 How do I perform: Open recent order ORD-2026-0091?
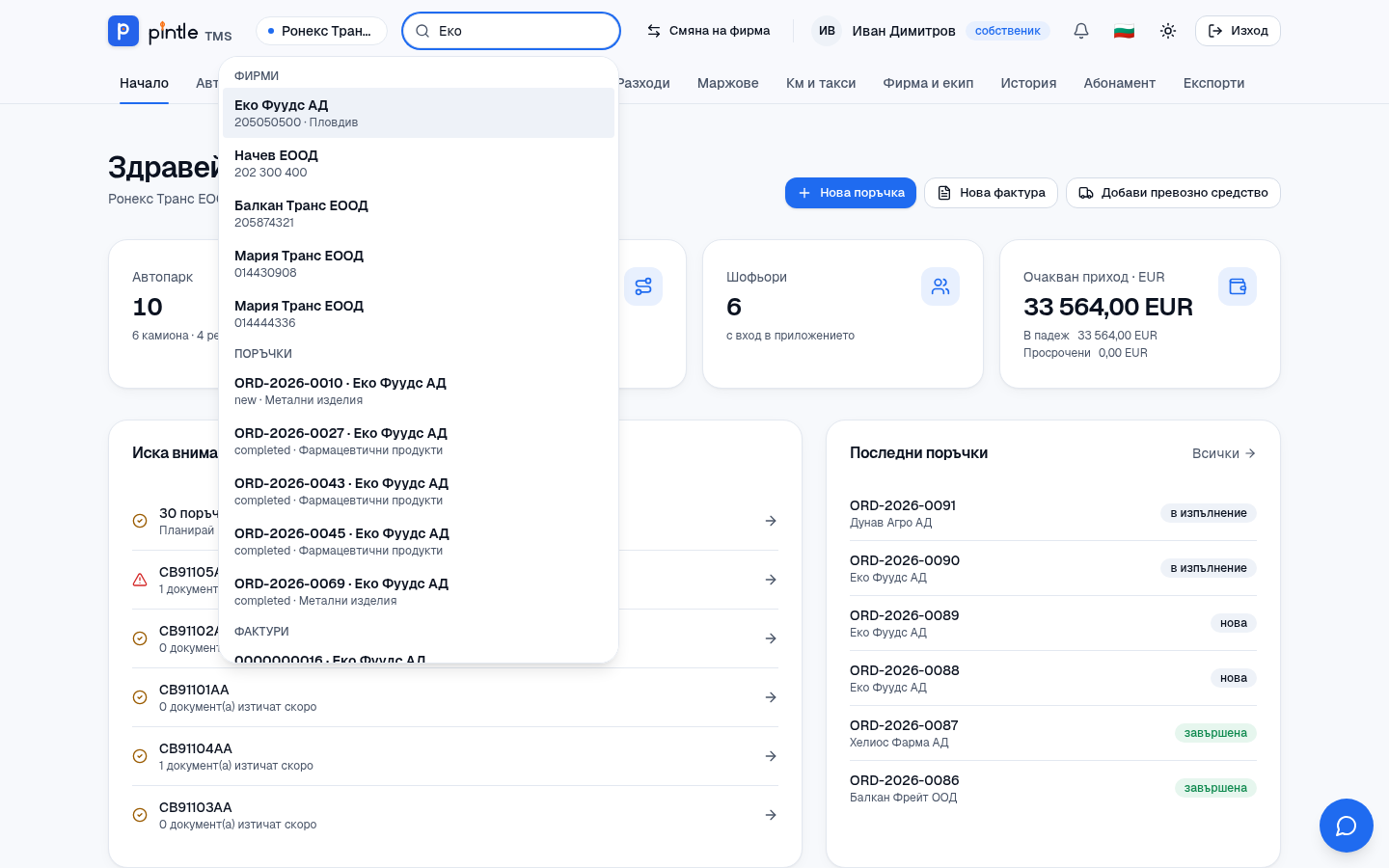coord(1053,513)
